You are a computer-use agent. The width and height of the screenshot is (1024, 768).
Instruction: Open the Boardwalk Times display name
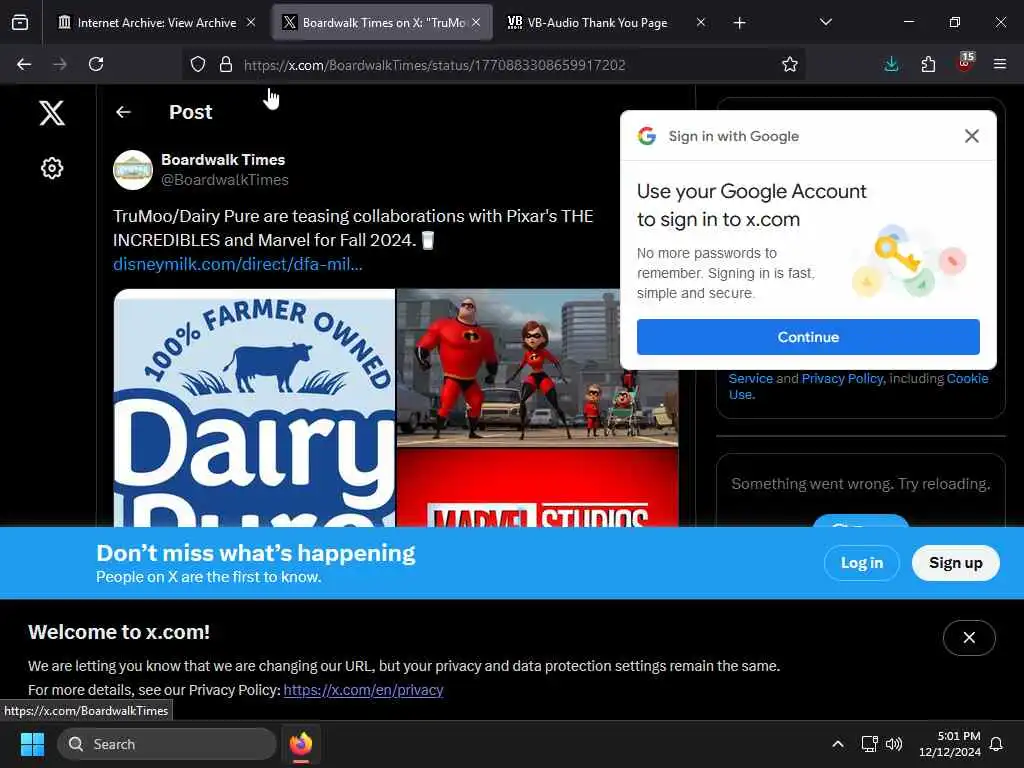[x=223, y=159]
